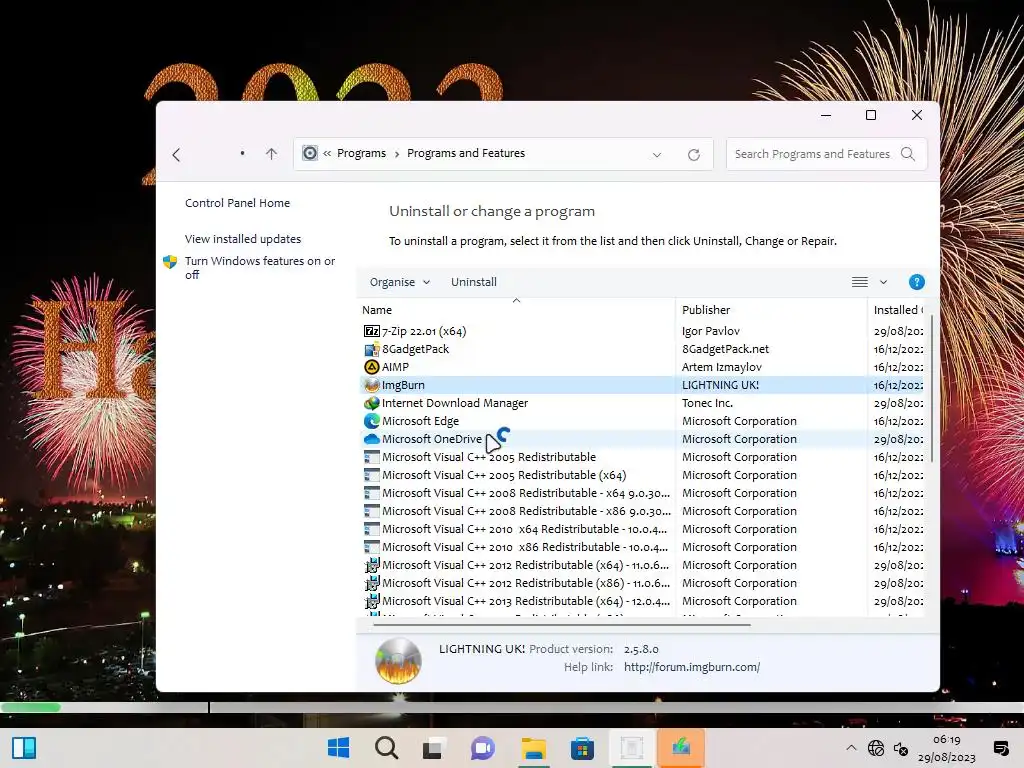
Task: Click the Programs and Features breadcrumb
Action: (466, 153)
